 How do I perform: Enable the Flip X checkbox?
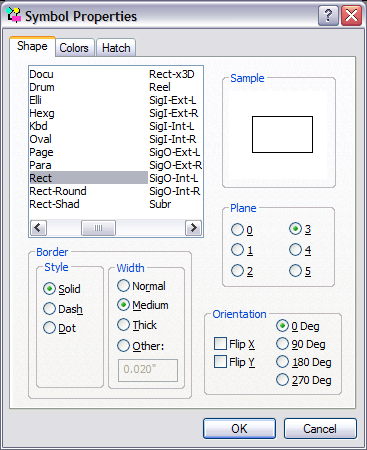tap(234, 344)
